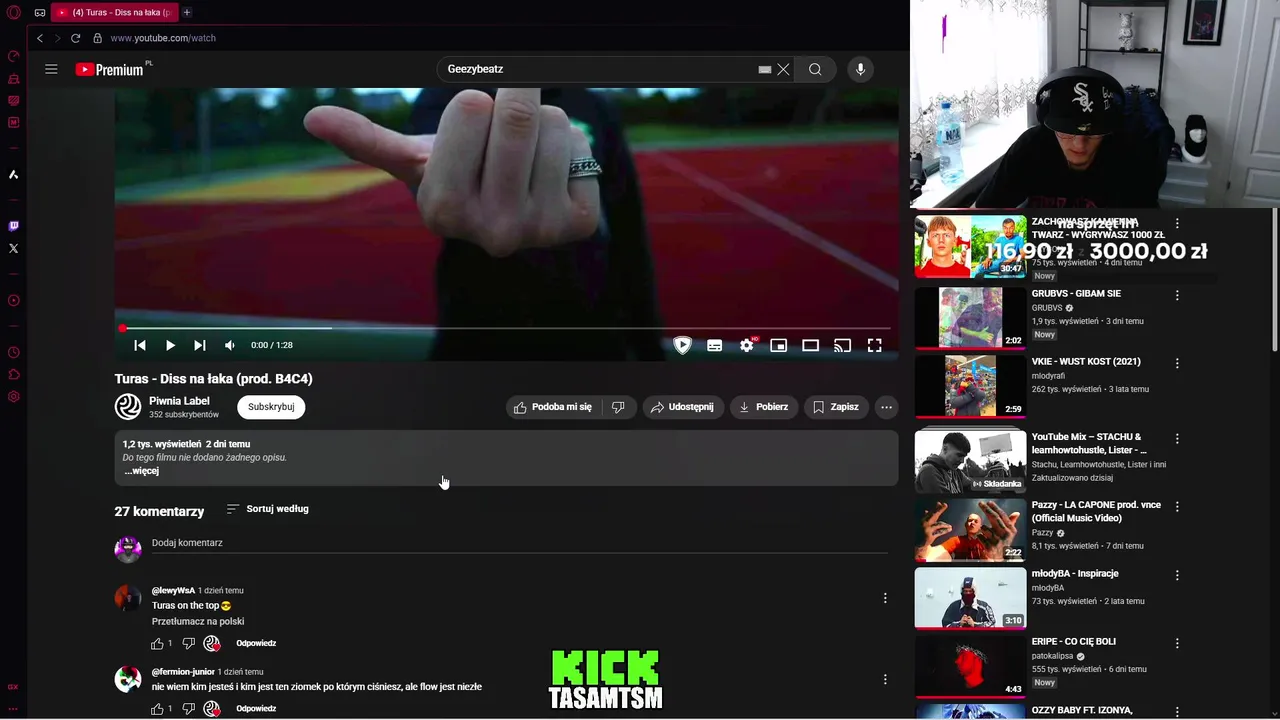
Task: Open on-screen keyboard in search box
Action: (x=764, y=69)
